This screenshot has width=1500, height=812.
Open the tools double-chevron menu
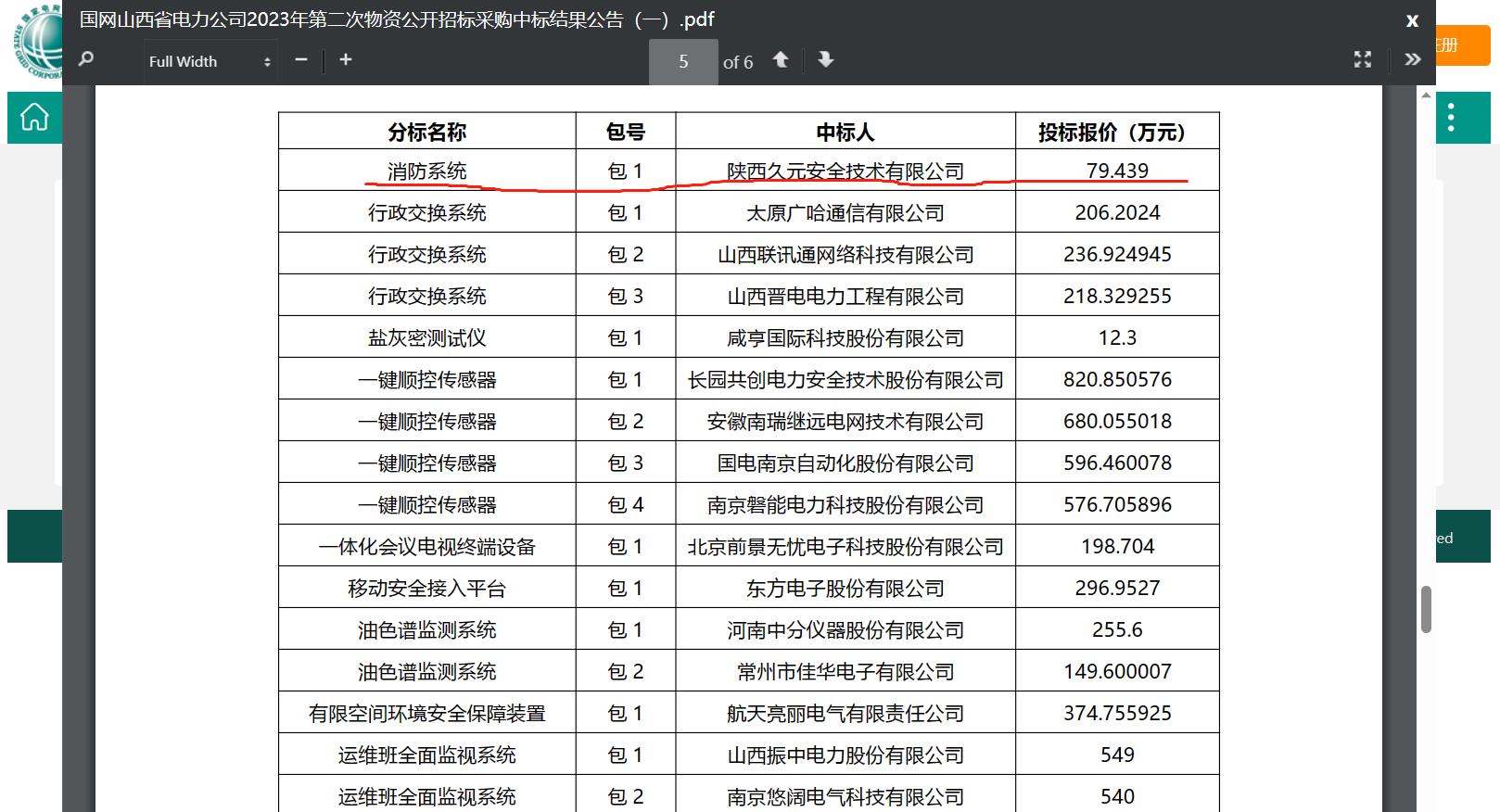(1412, 59)
